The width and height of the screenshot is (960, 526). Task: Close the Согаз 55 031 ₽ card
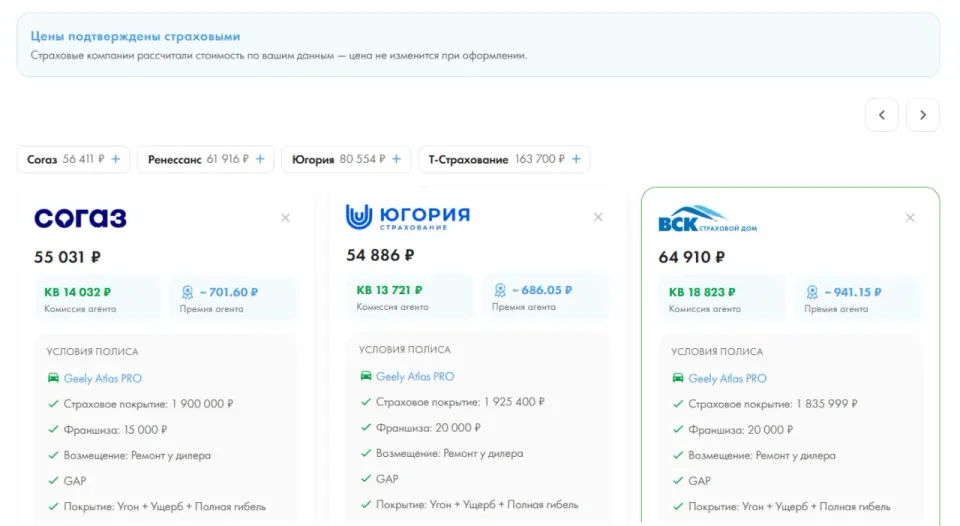coord(285,218)
